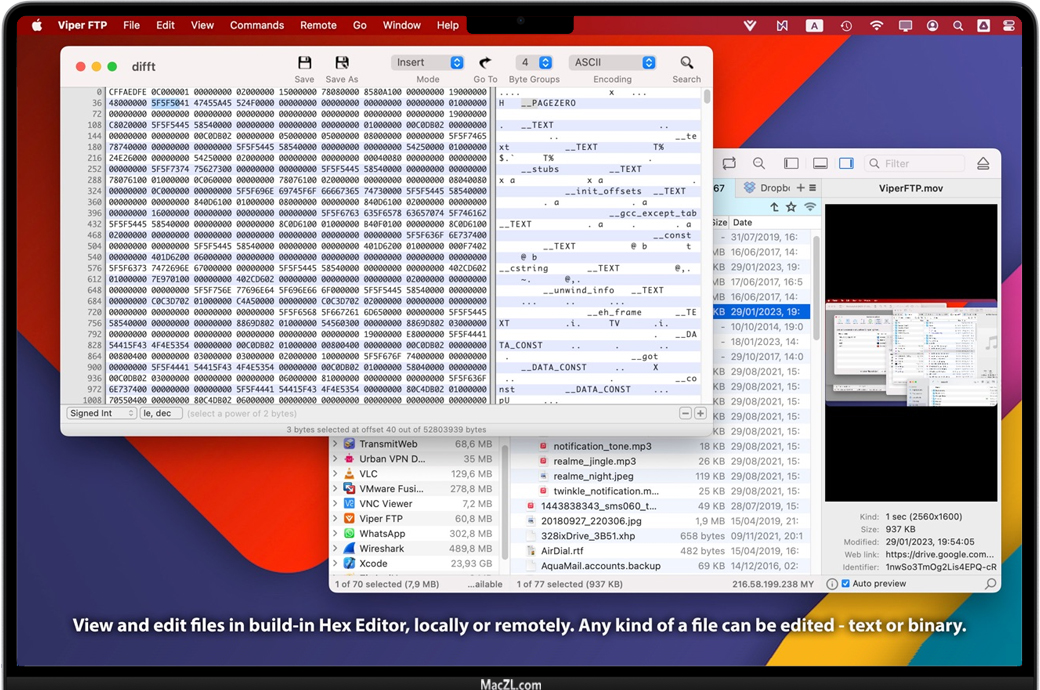This screenshot has width=1040, height=690.
Task: Click the eject icon in file browser
Action: point(982,163)
